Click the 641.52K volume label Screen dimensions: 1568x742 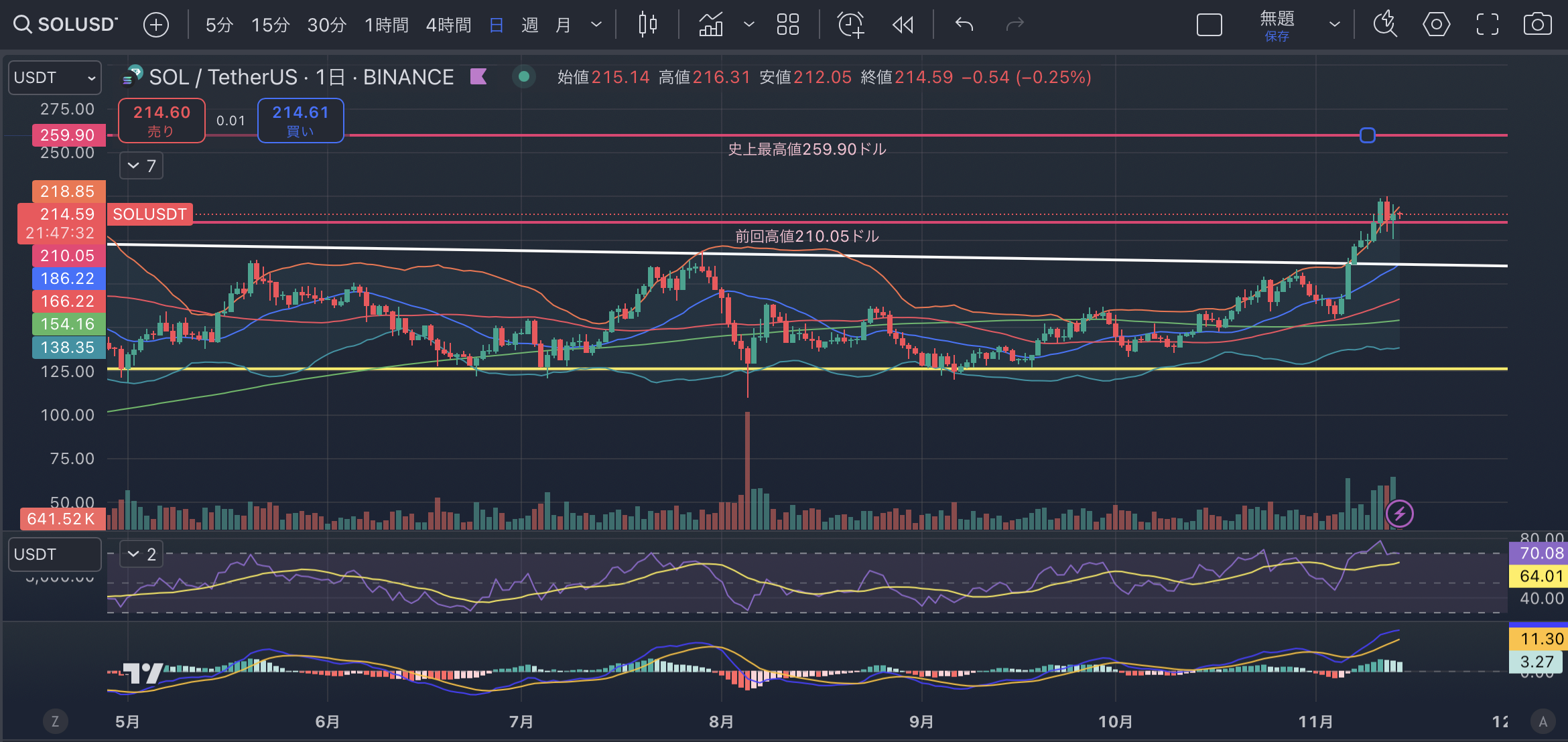click(x=62, y=519)
